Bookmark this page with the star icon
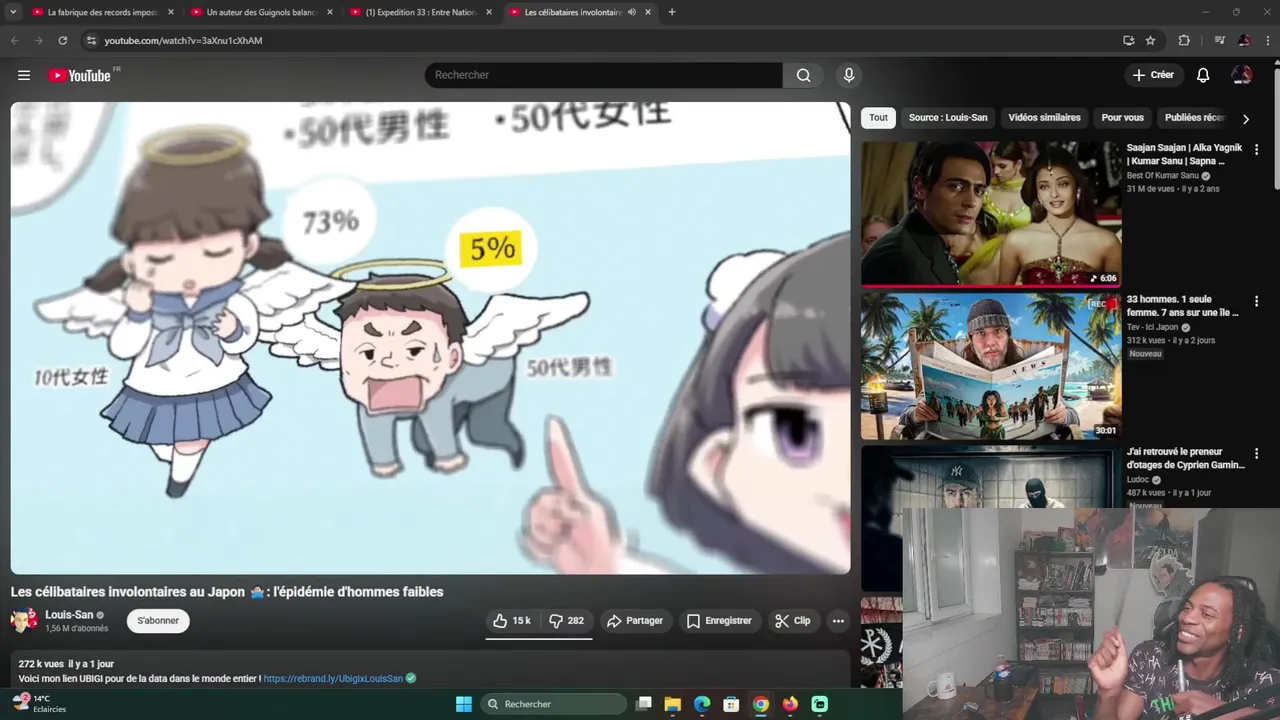The image size is (1280, 720). (1150, 40)
